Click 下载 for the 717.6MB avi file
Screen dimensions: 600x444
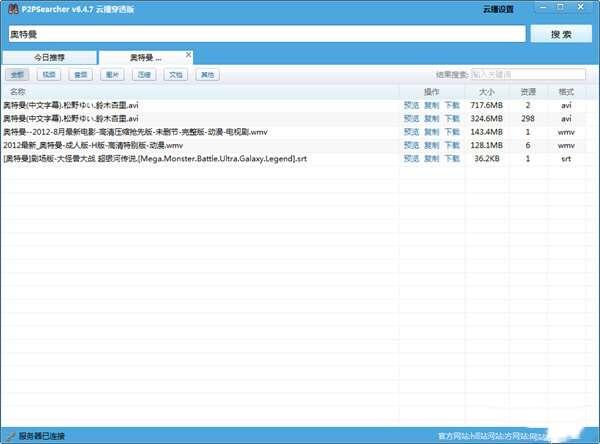coord(452,104)
